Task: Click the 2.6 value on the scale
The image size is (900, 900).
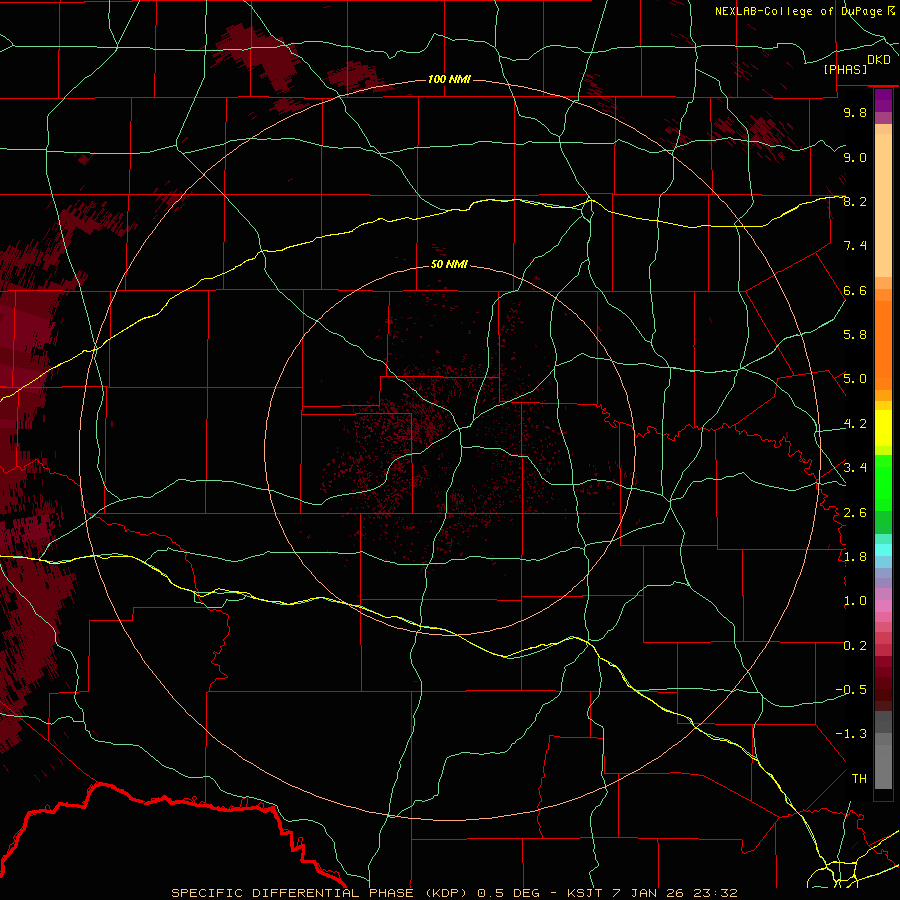Action: coord(855,512)
